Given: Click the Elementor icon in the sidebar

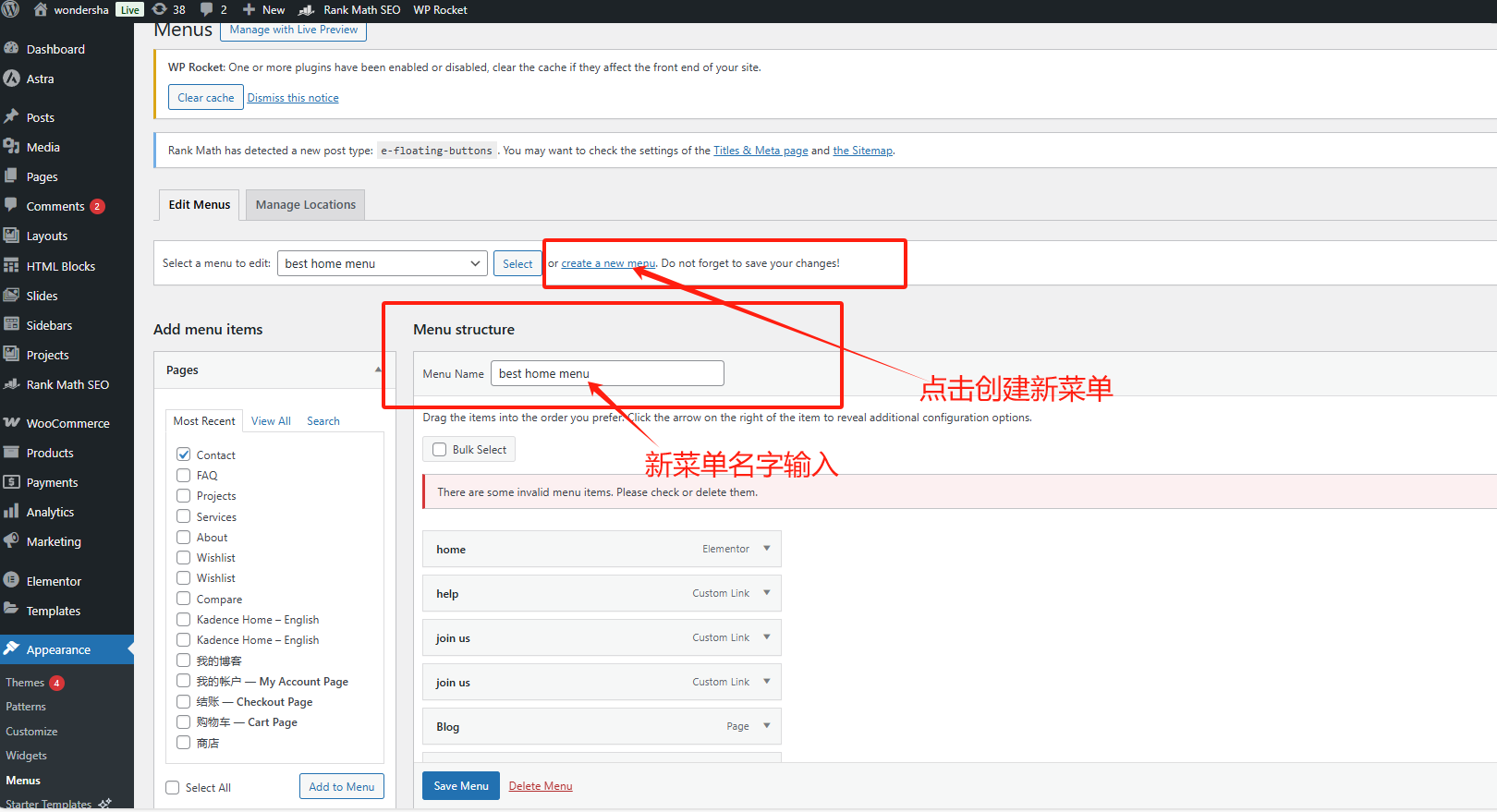Looking at the screenshot, I should point(11,580).
